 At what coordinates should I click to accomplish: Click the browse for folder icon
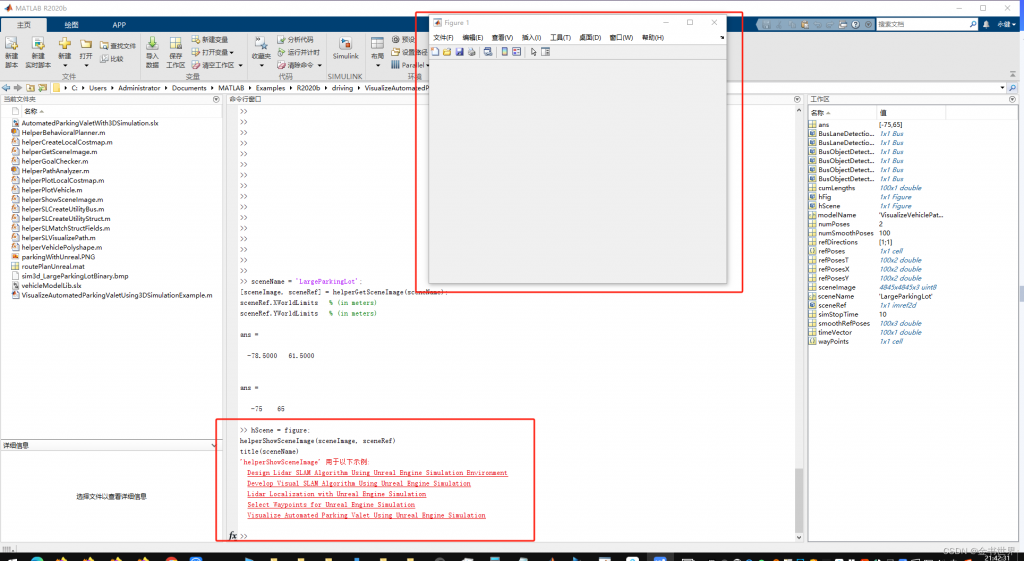(42, 88)
